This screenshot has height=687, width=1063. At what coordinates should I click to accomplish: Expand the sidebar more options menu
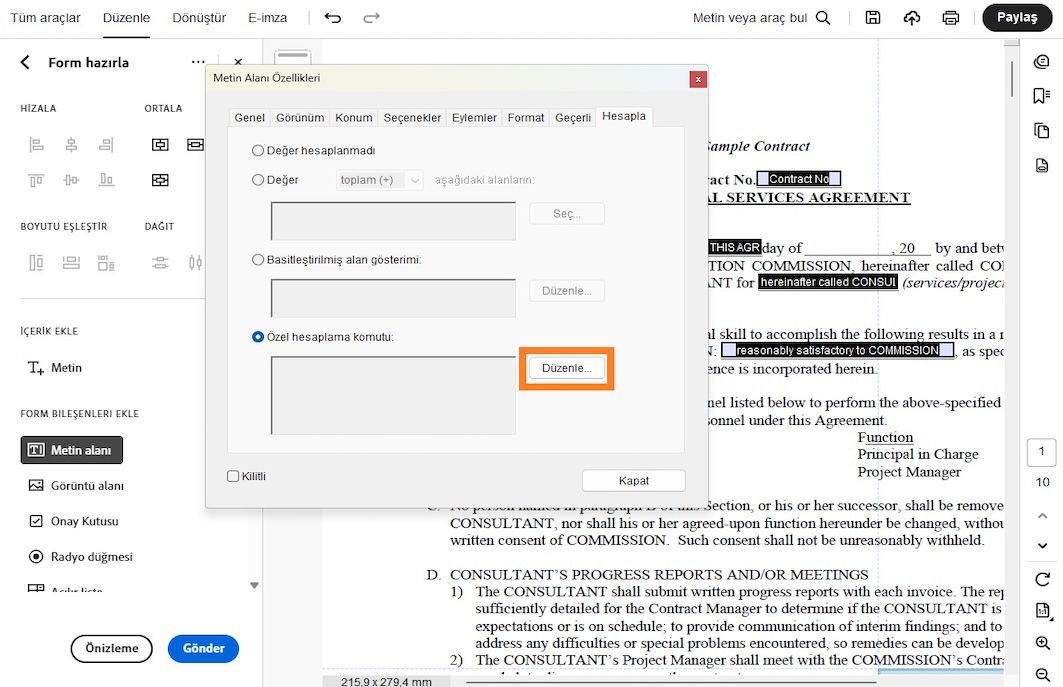tap(197, 62)
